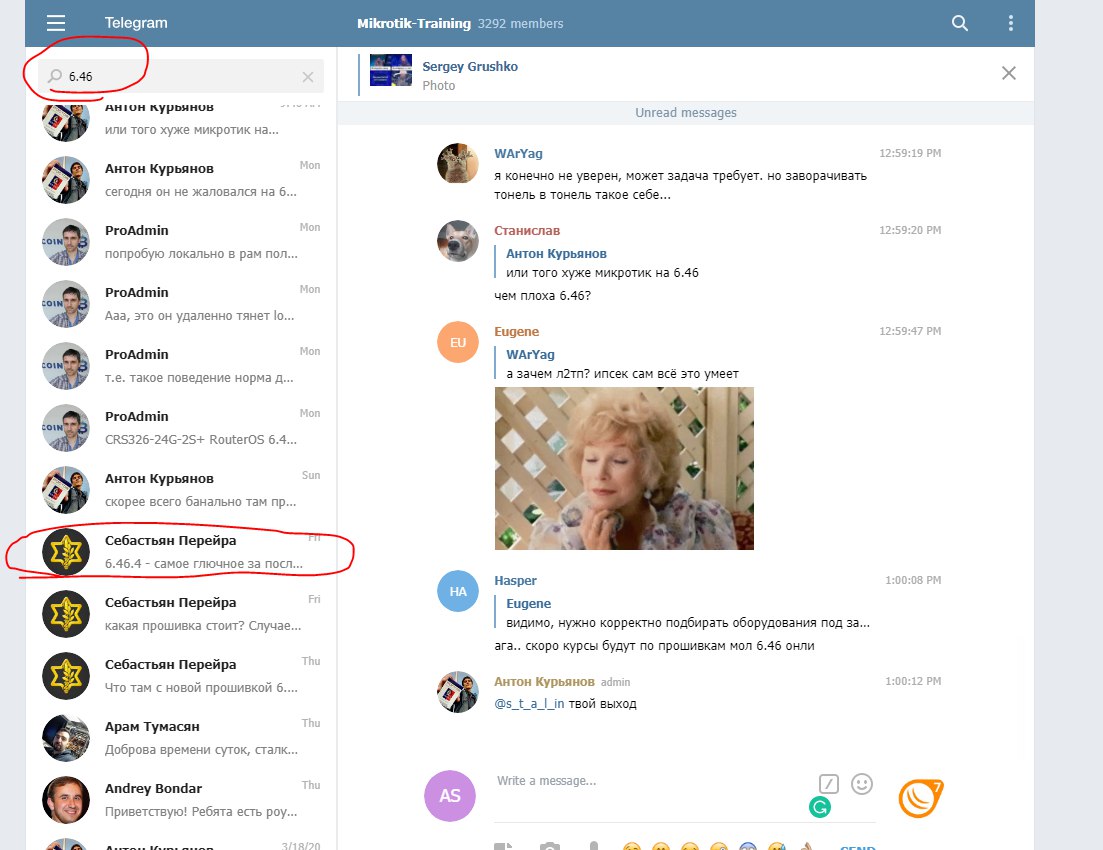
Task: Select ProAdmin result 'Ааа, это он удаленно тянет lo...'
Action: point(181,304)
